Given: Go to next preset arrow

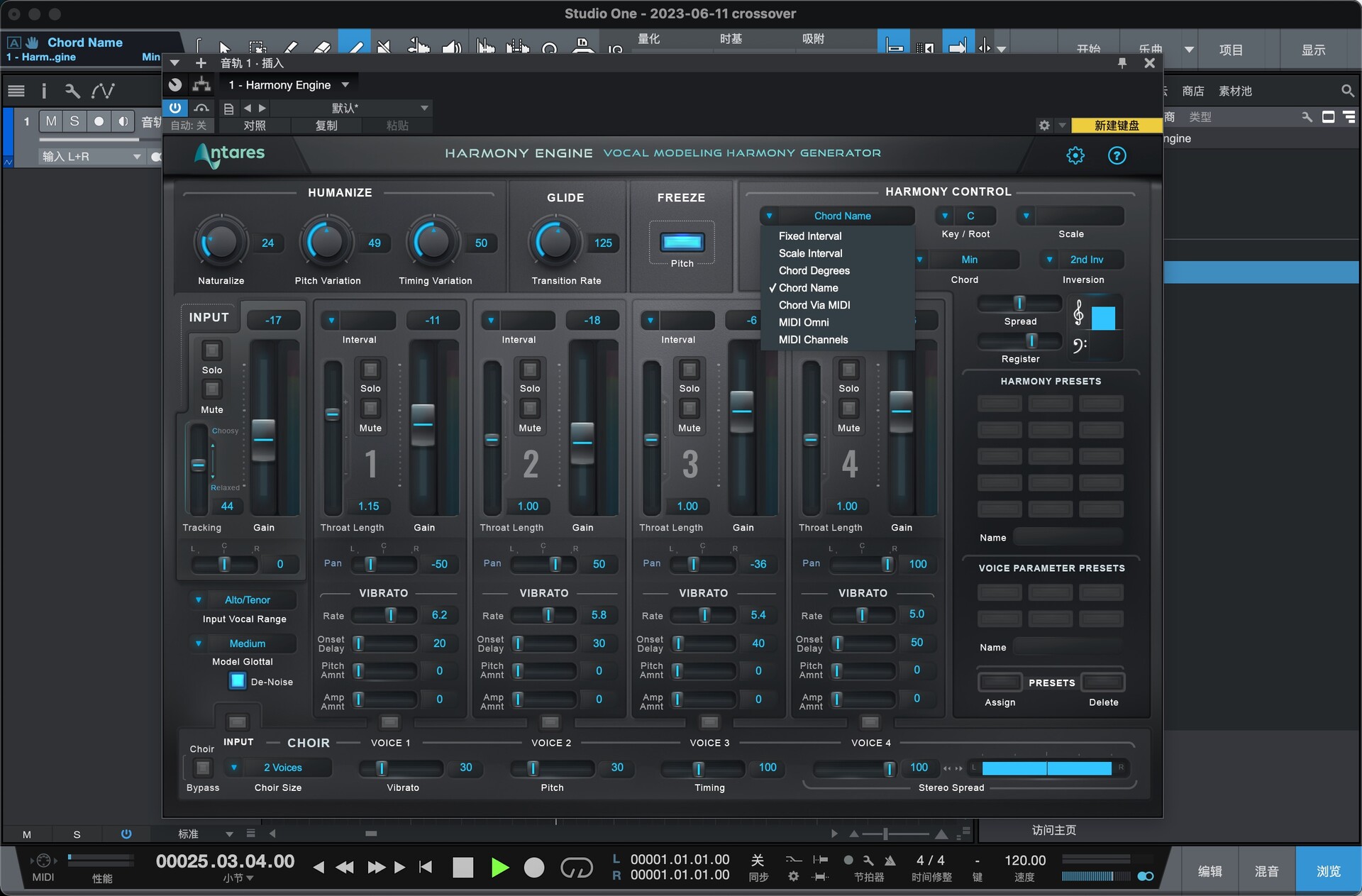Looking at the screenshot, I should (x=262, y=108).
